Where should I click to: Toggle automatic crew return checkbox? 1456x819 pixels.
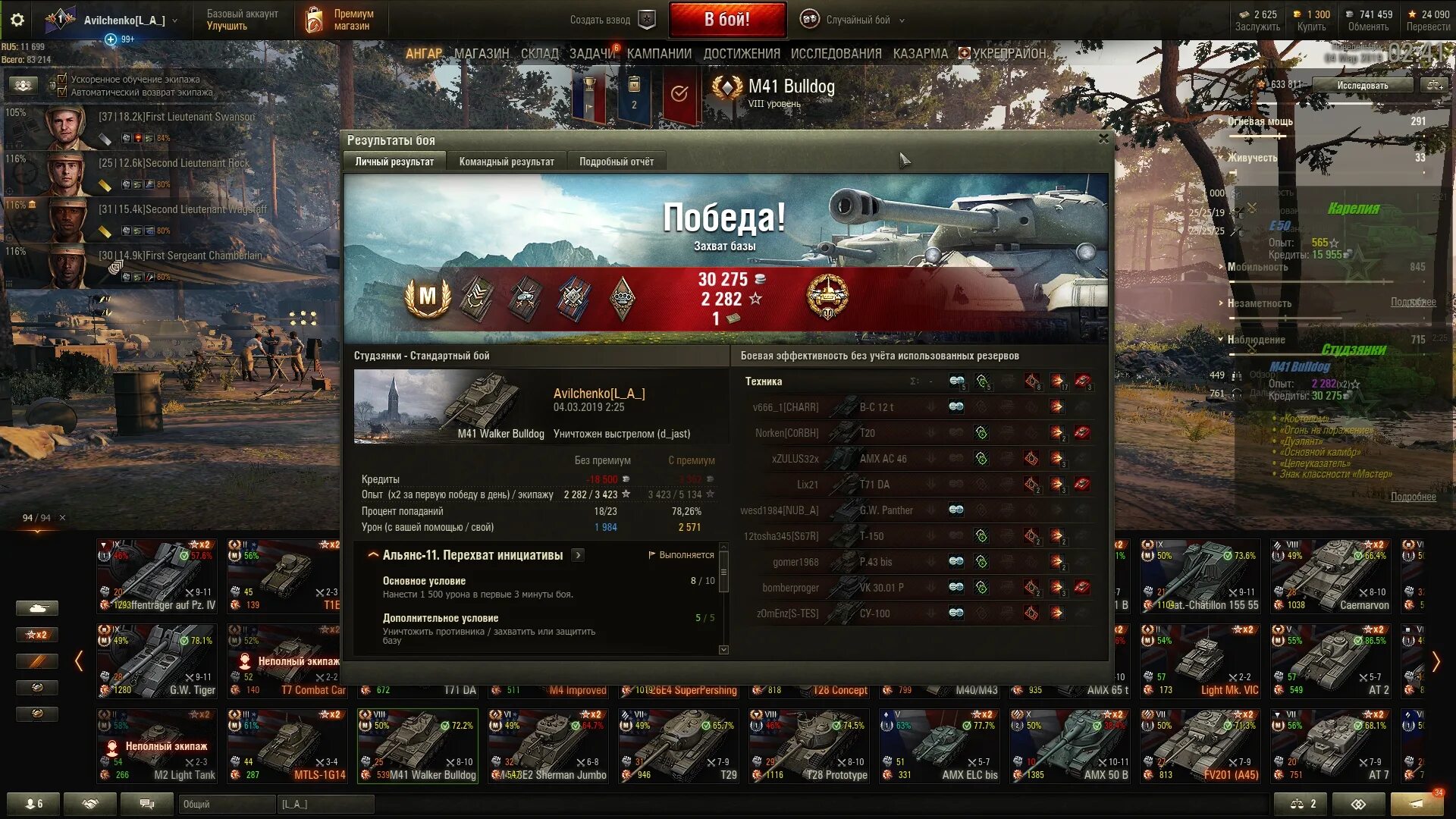pos(62,92)
